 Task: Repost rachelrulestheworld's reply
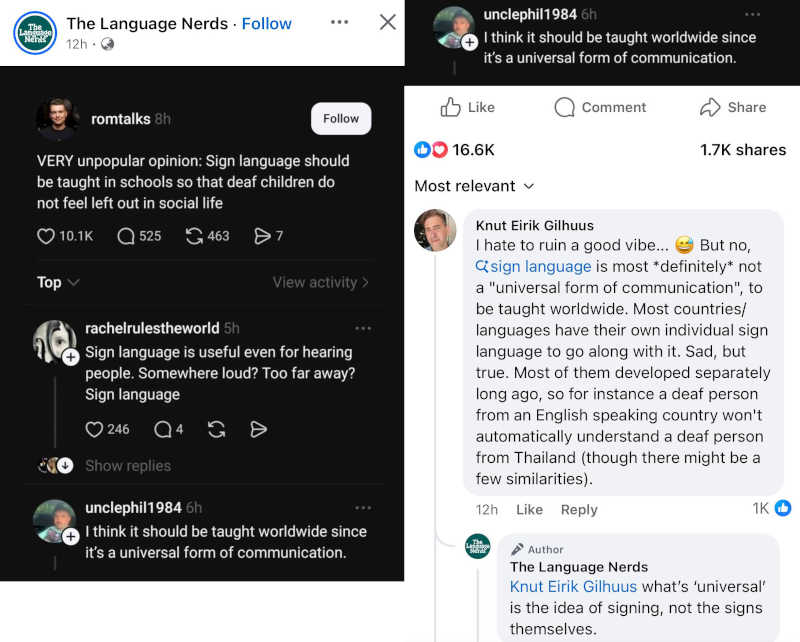(216, 429)
